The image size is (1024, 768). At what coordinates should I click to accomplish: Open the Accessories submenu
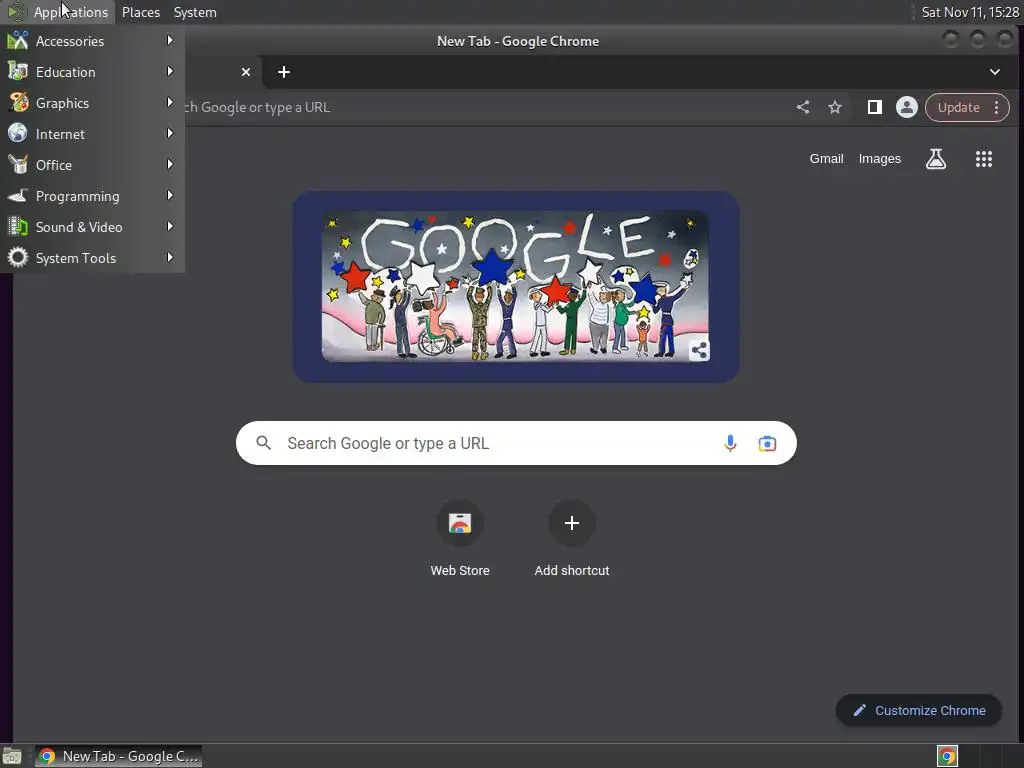pyautogui.click(x=91, y=40)
